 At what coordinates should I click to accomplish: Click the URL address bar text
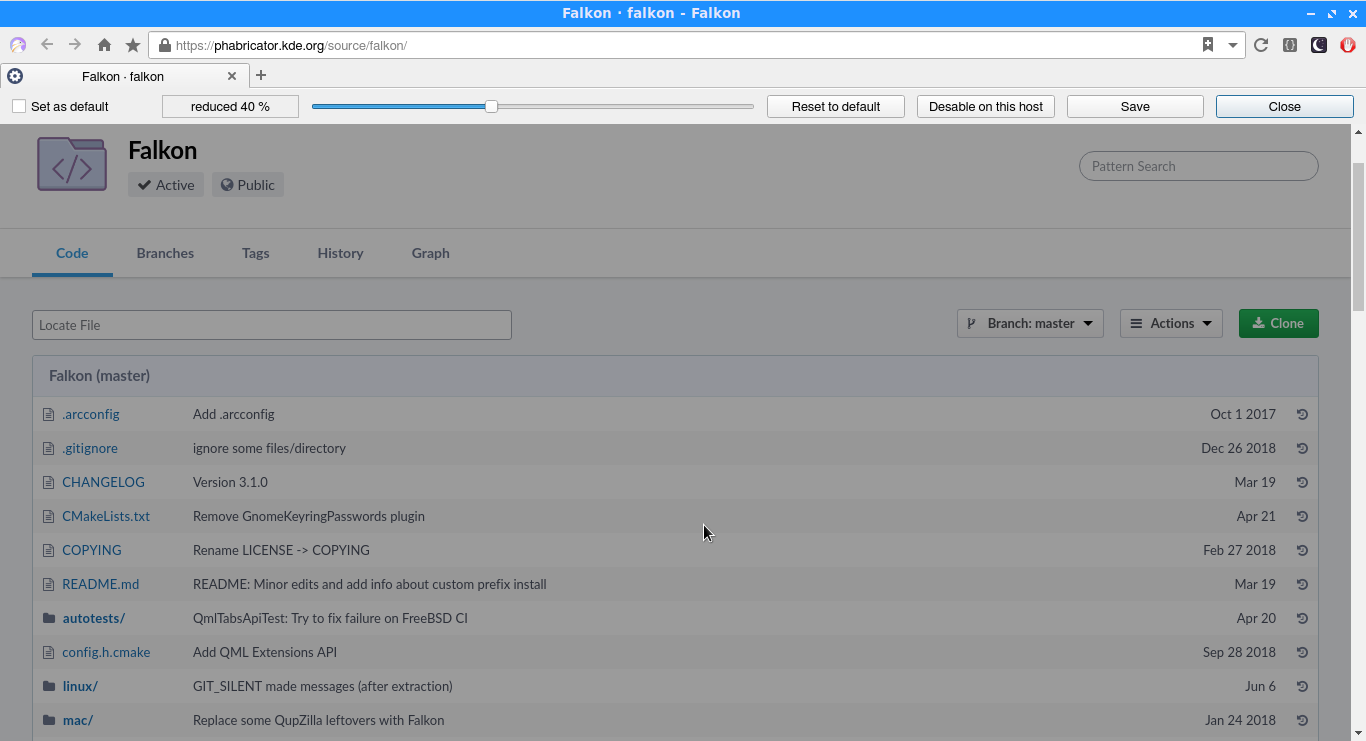291,45
